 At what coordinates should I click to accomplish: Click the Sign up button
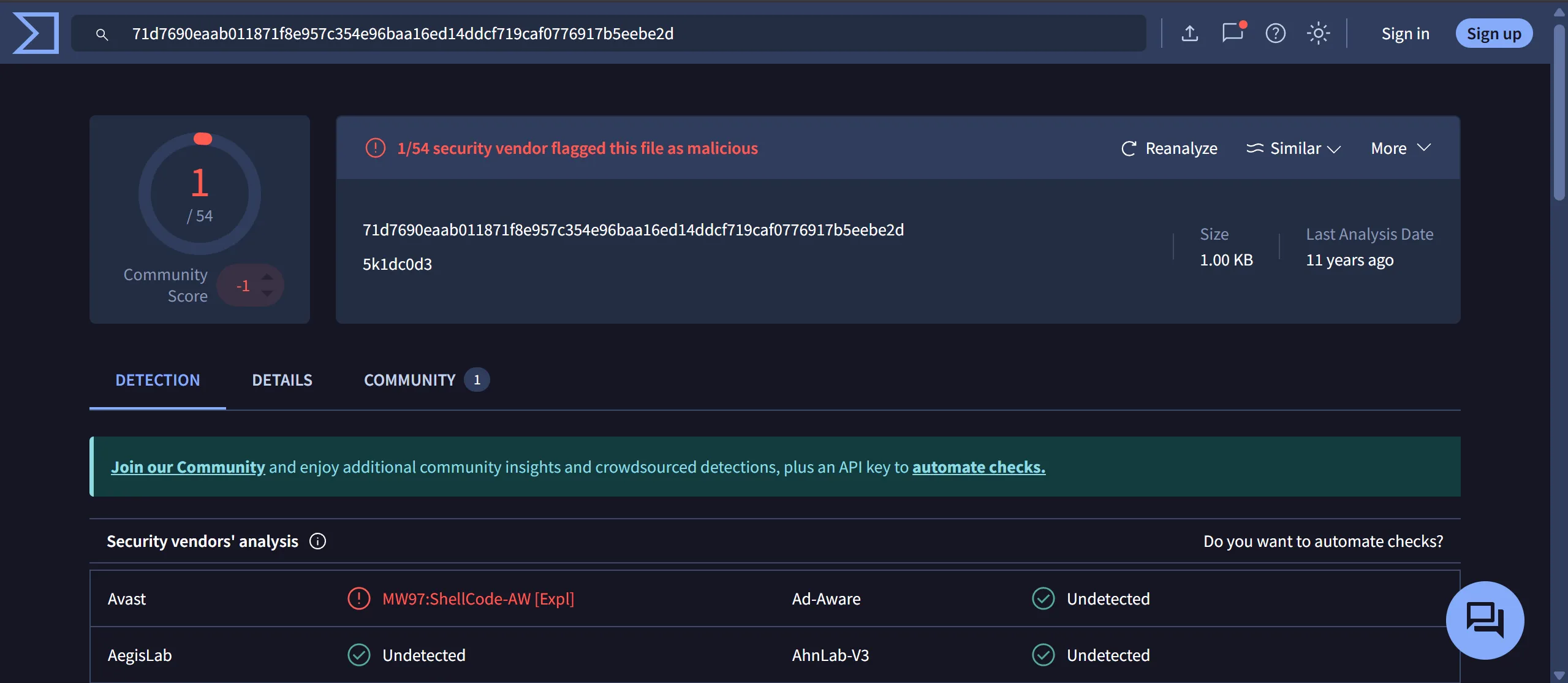click(1493, 34)
